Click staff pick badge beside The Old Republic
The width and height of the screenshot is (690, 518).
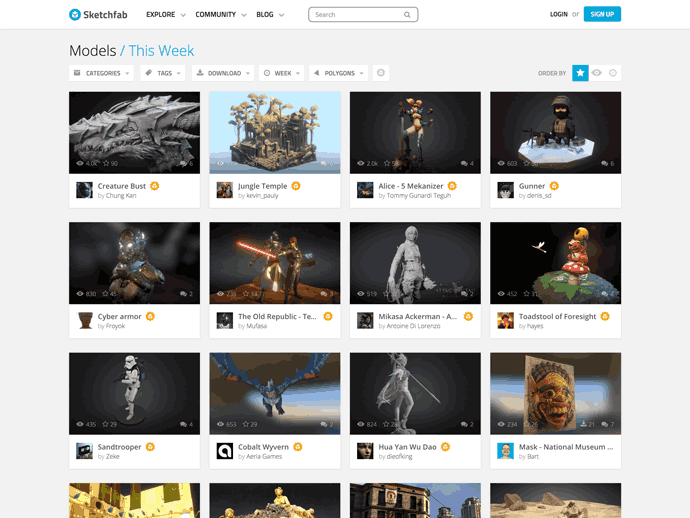[328, 316]
